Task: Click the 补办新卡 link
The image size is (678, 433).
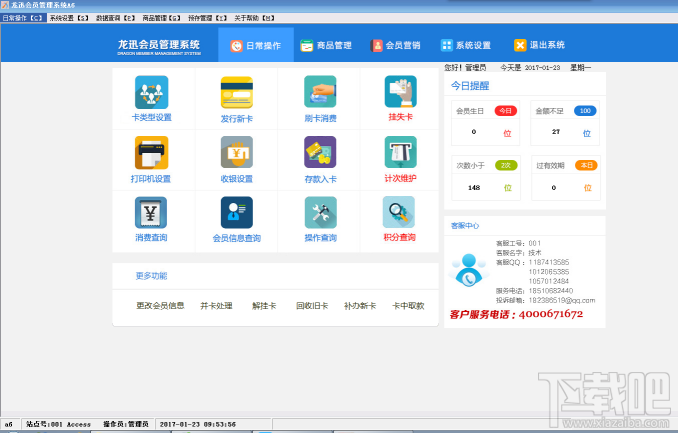Action: coord(360,306)
